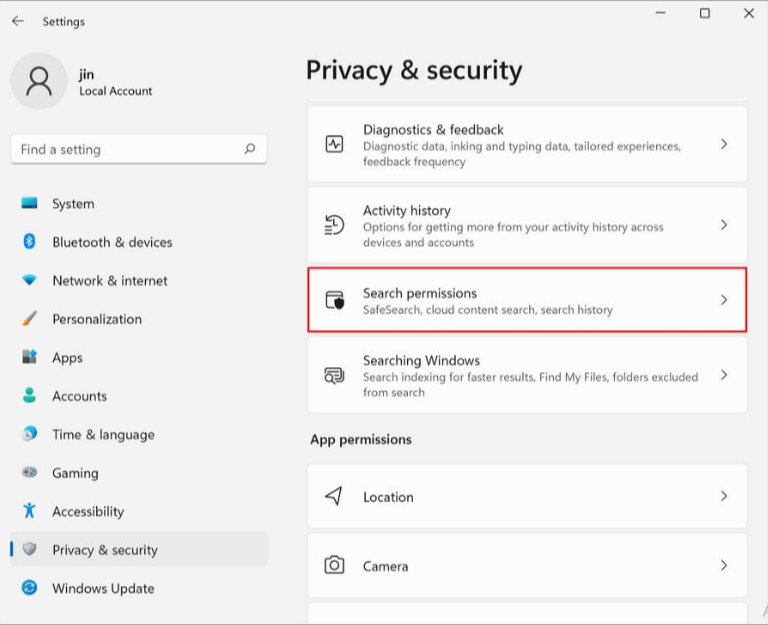Expand Diagnostics & feedback chevron
The height and width of the screenshot is (625, 768).
[724, 144]
